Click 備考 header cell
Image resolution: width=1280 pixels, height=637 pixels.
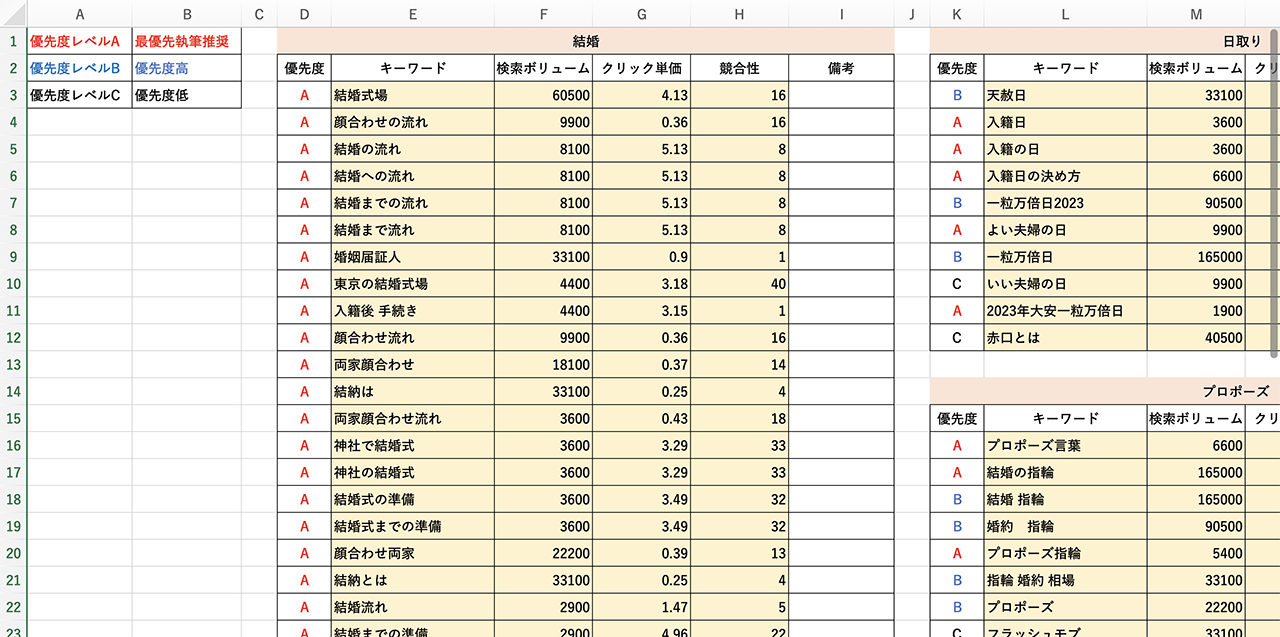coord(841,68)
